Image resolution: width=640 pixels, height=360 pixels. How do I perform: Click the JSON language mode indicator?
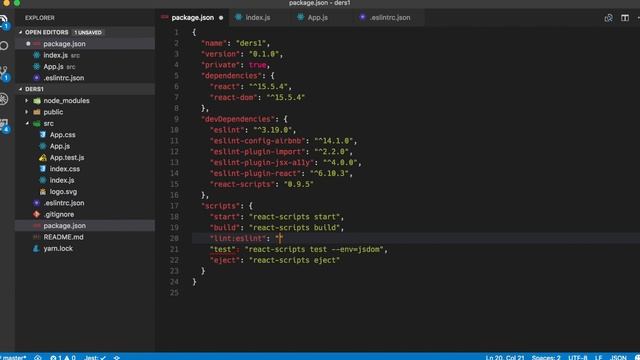[x=618, y=358]
